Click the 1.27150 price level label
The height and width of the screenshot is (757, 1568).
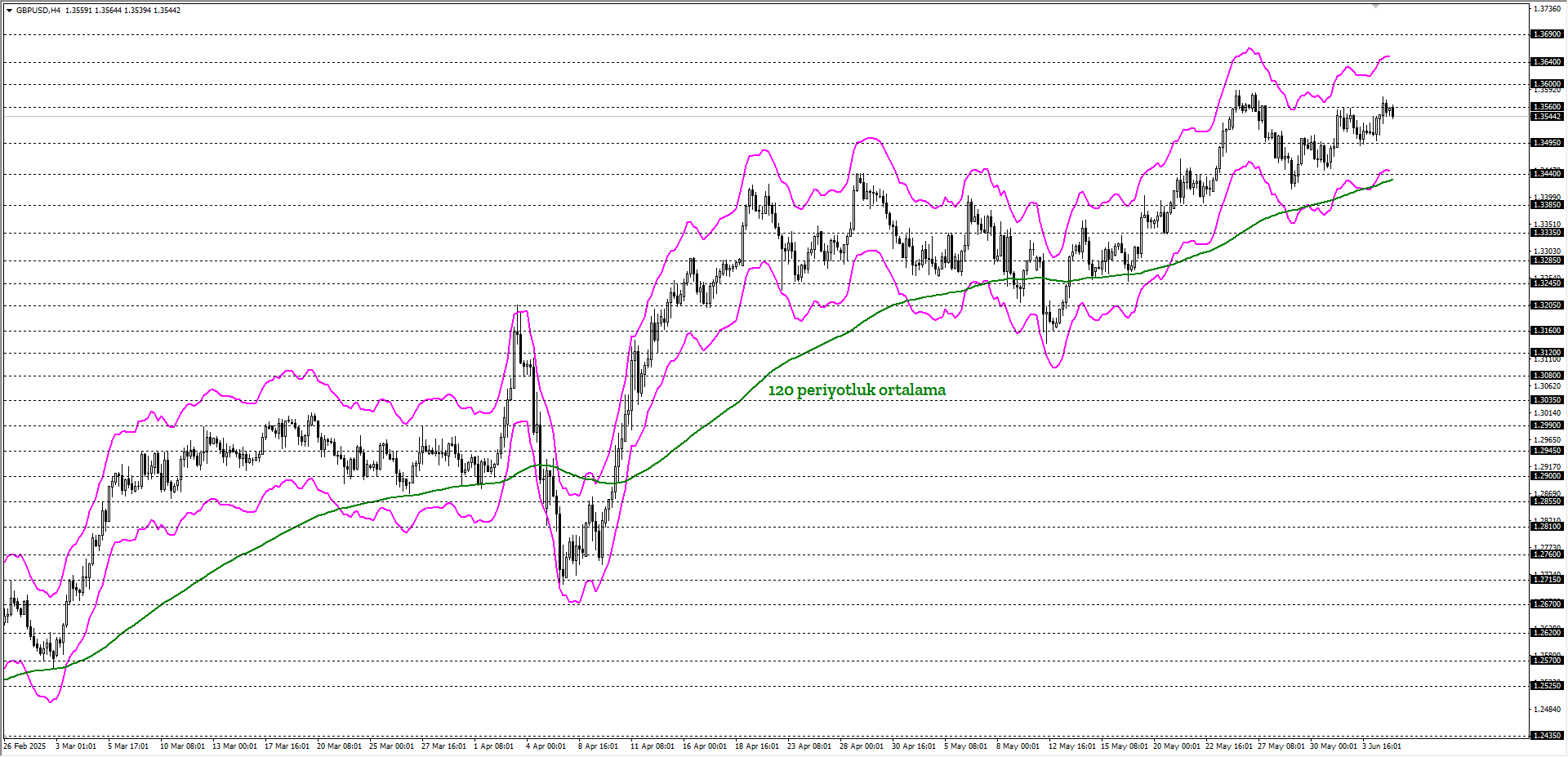pyautogui.click(x=1546, y=580)
